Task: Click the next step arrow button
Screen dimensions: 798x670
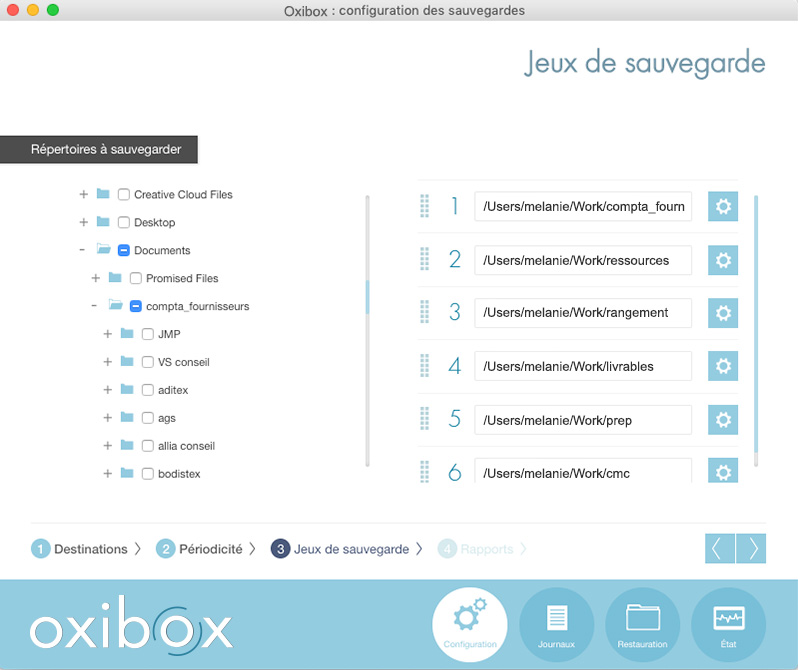Action: pos(751,549)
